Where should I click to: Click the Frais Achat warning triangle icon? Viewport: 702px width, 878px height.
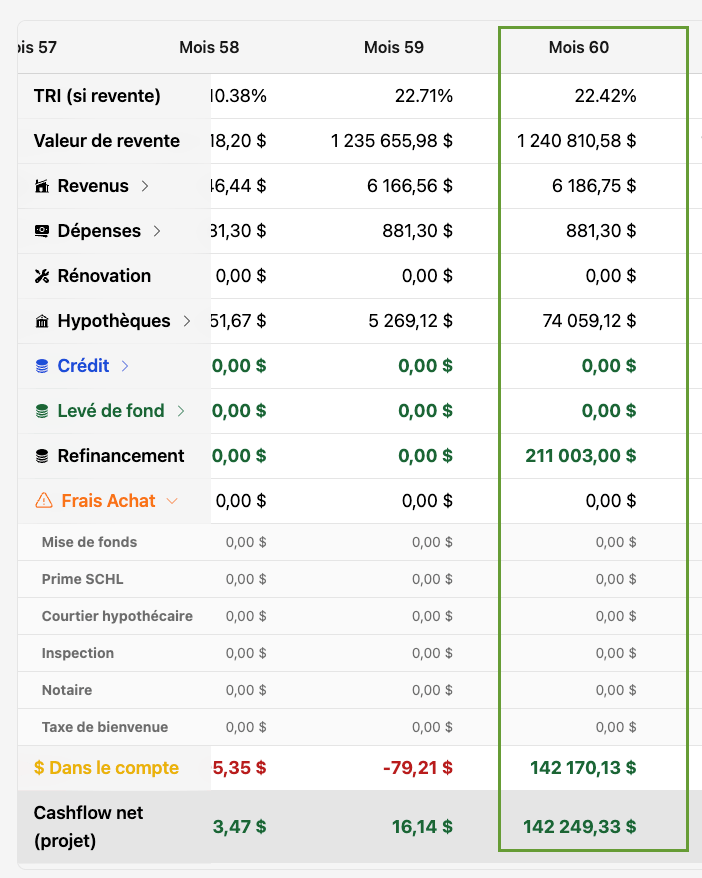click(x=44, y=500)
